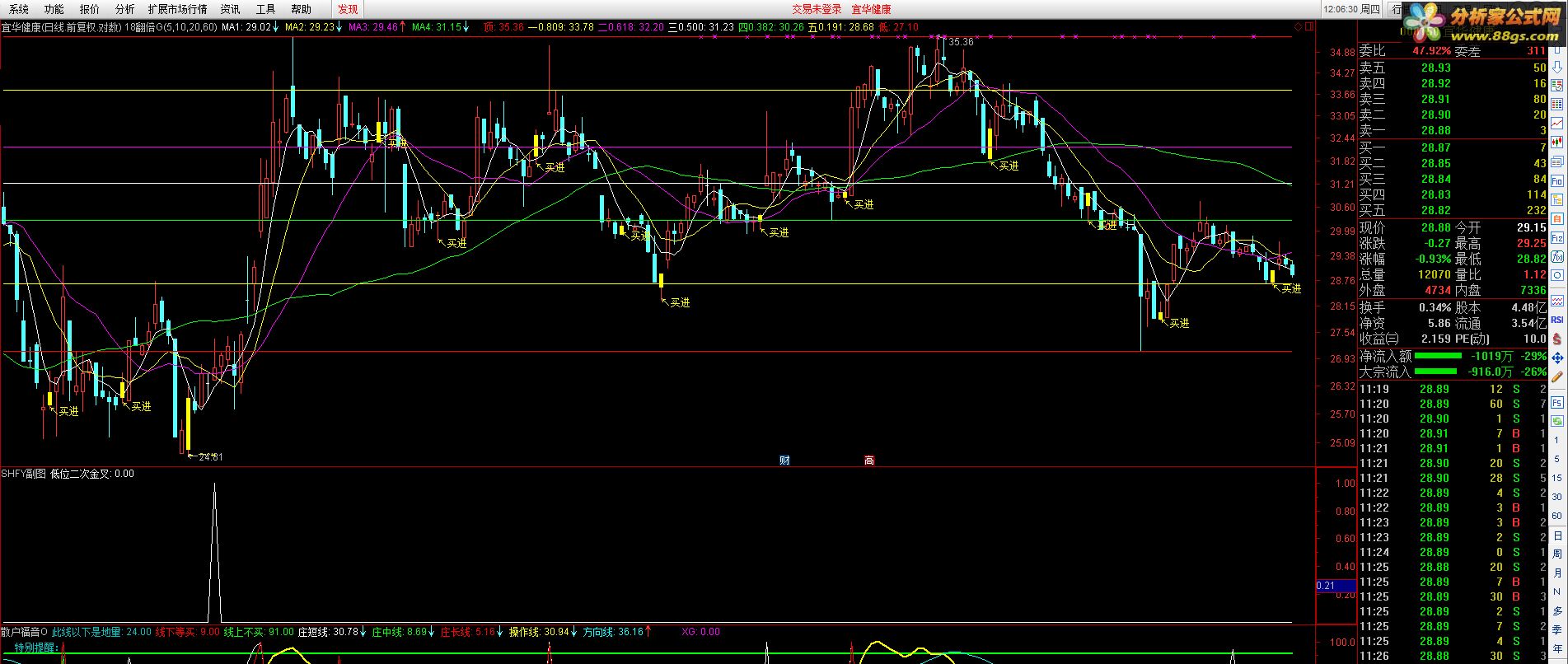Select the 年 yearly period button
The image size is (1568, 664).
1557,649
